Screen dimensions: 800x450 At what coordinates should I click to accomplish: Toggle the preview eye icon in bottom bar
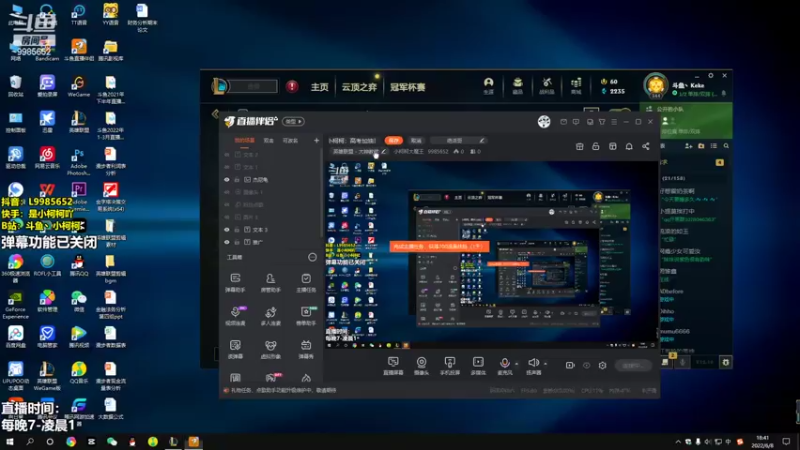[x=587, y=365]
